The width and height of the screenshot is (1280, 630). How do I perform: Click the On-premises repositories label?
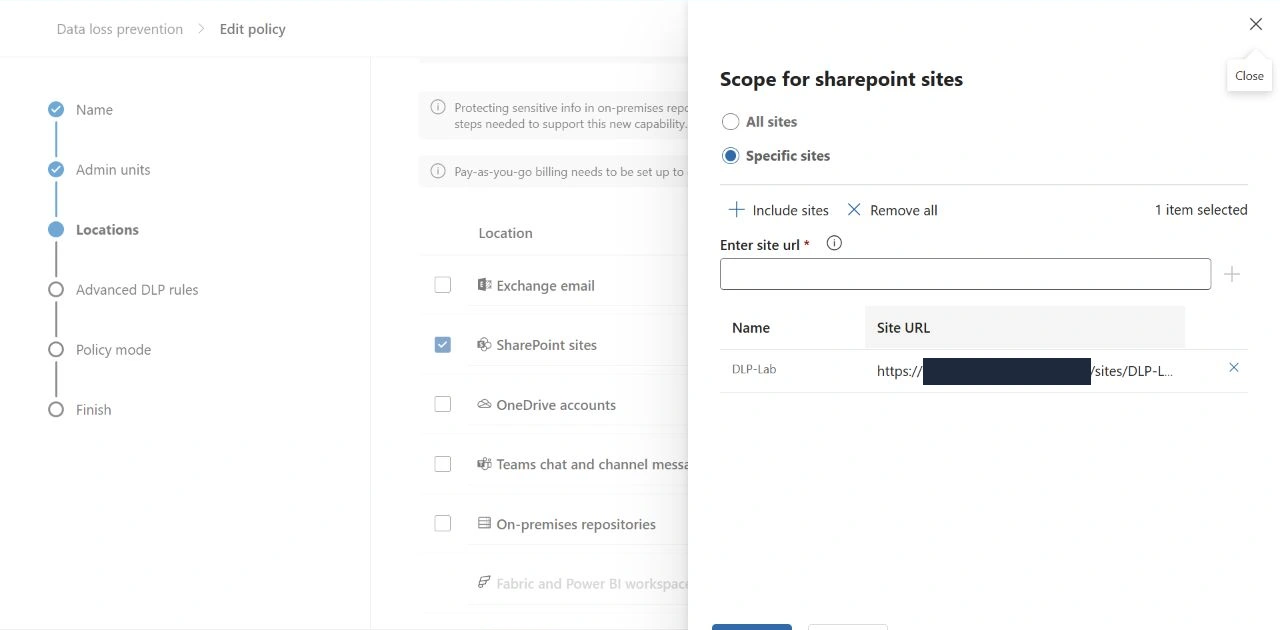coord(576,524)
